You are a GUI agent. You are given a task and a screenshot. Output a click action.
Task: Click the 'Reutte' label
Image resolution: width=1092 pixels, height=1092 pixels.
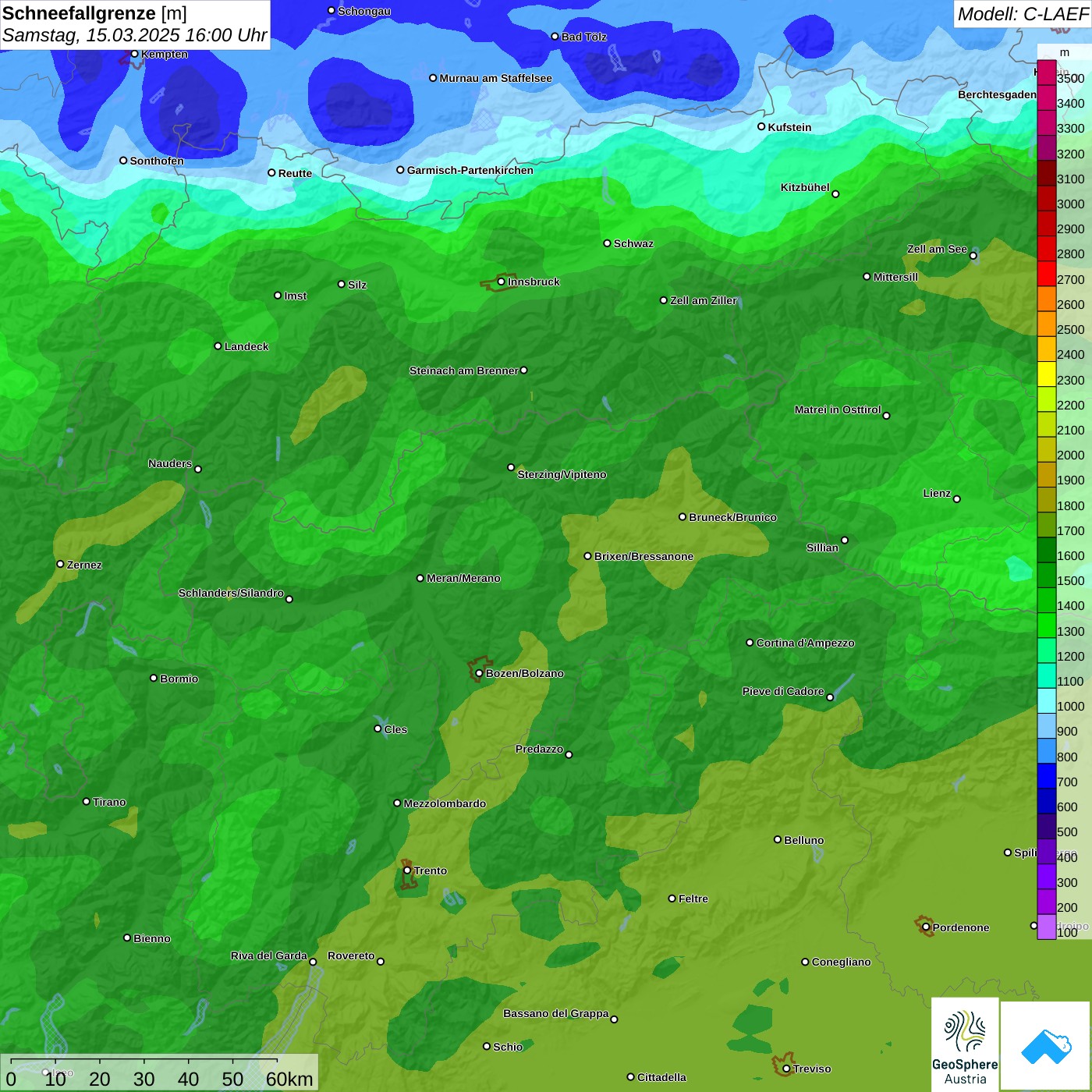(x=295, y=173)
